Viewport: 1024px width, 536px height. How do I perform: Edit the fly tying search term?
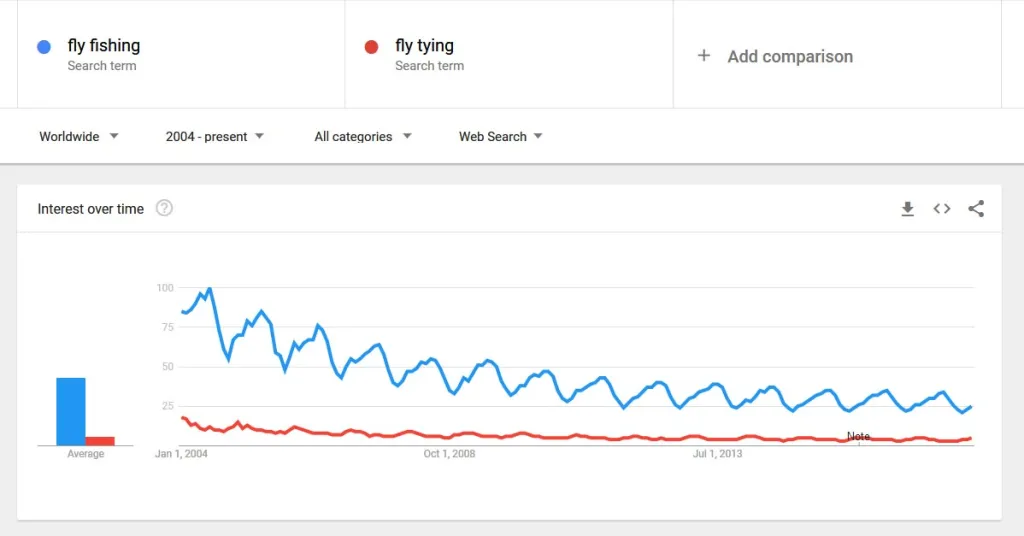point(424,46)
